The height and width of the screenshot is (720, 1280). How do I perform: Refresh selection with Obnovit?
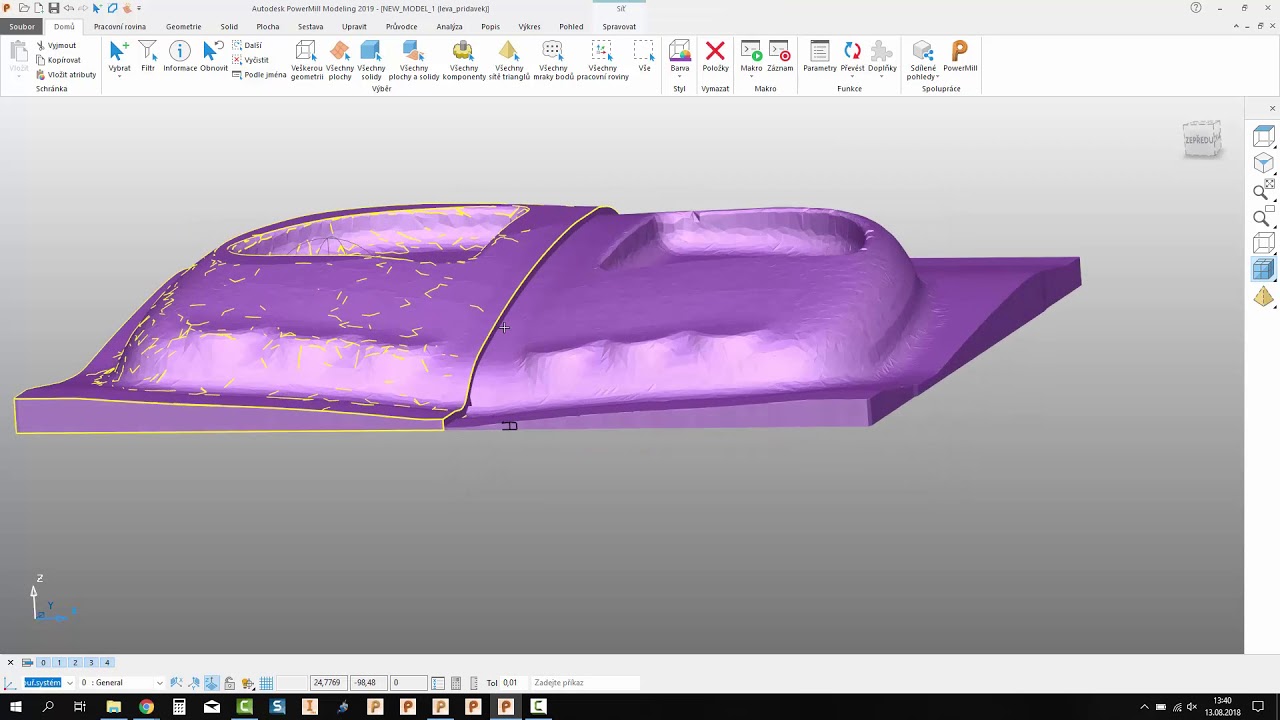214,56
